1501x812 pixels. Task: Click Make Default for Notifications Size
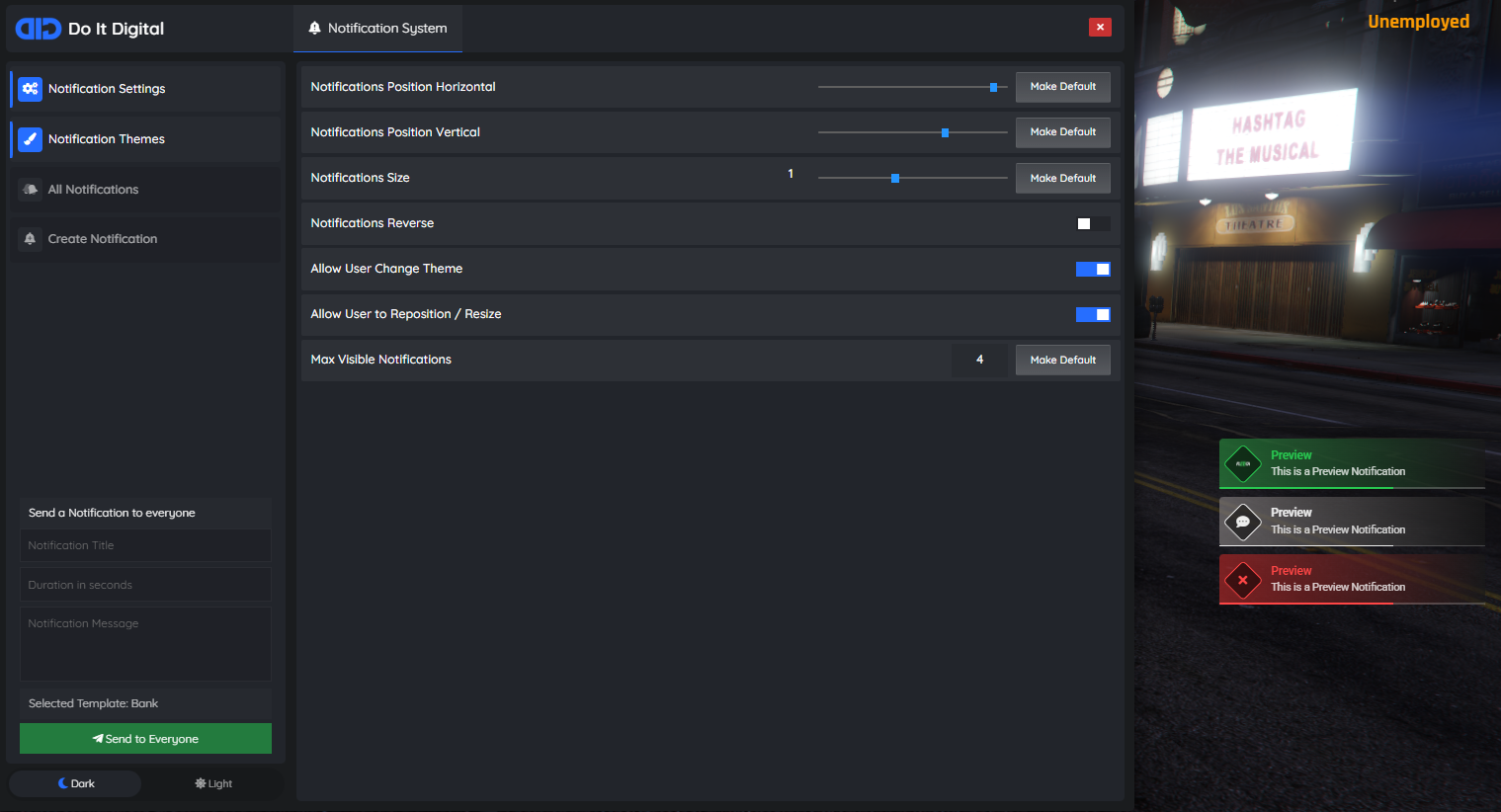tap(1062, 178)
